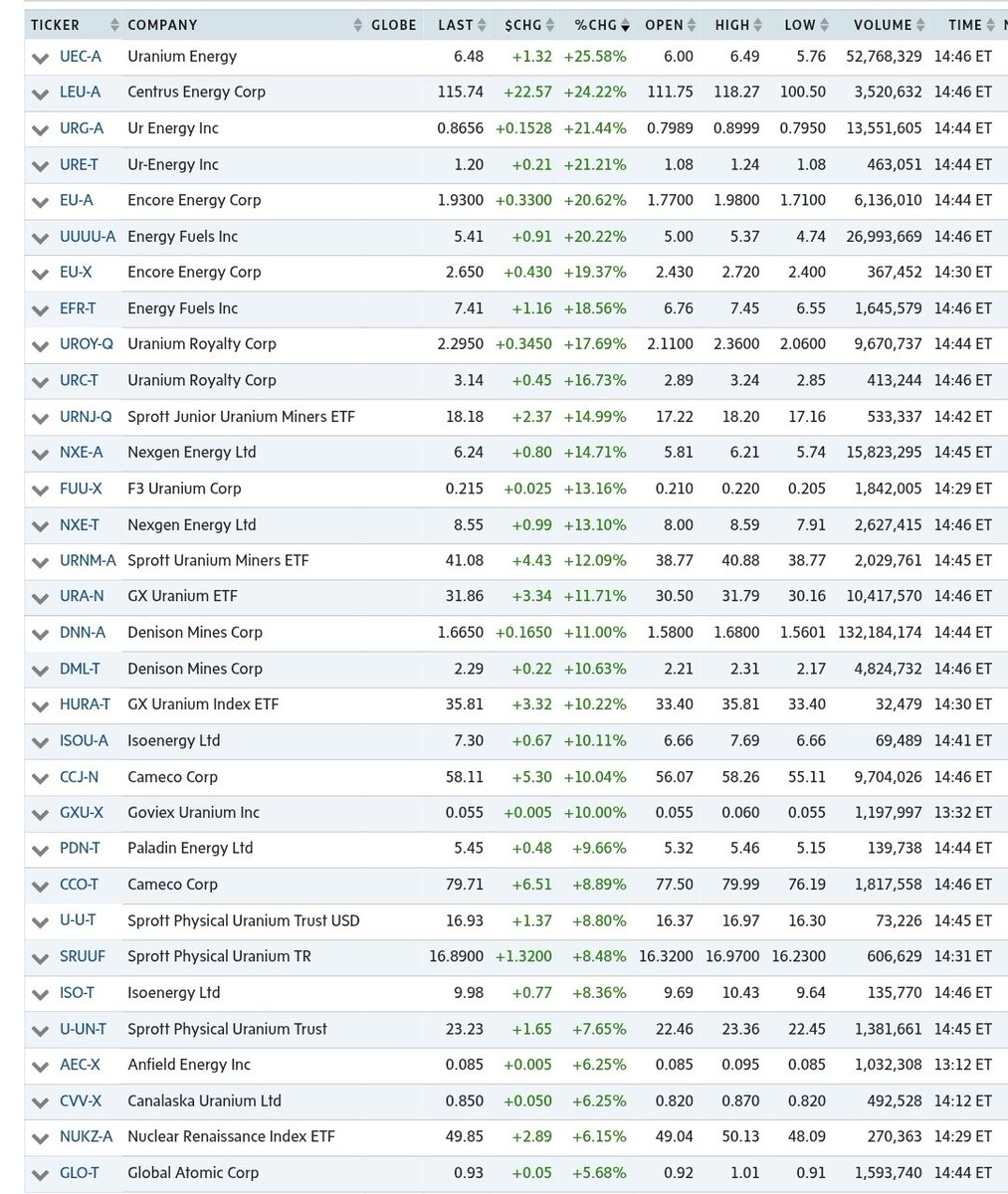Select volume value 132,184,174
Image resolution: width=1008 pixels, height=1194 pixels.
click(x=879, y=632)
